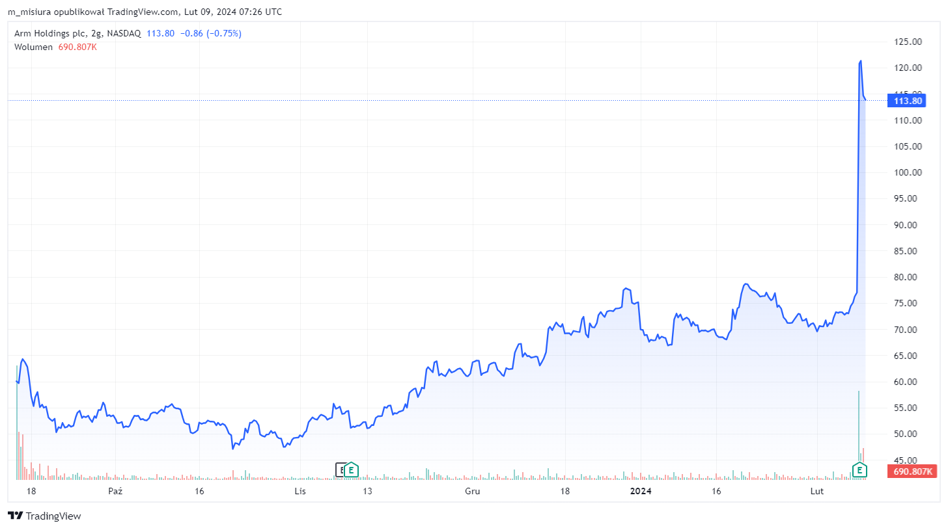Click the −0.86 (−0.75%) change value
Viewport: 948px width, 530px height.
click(211, 33)
